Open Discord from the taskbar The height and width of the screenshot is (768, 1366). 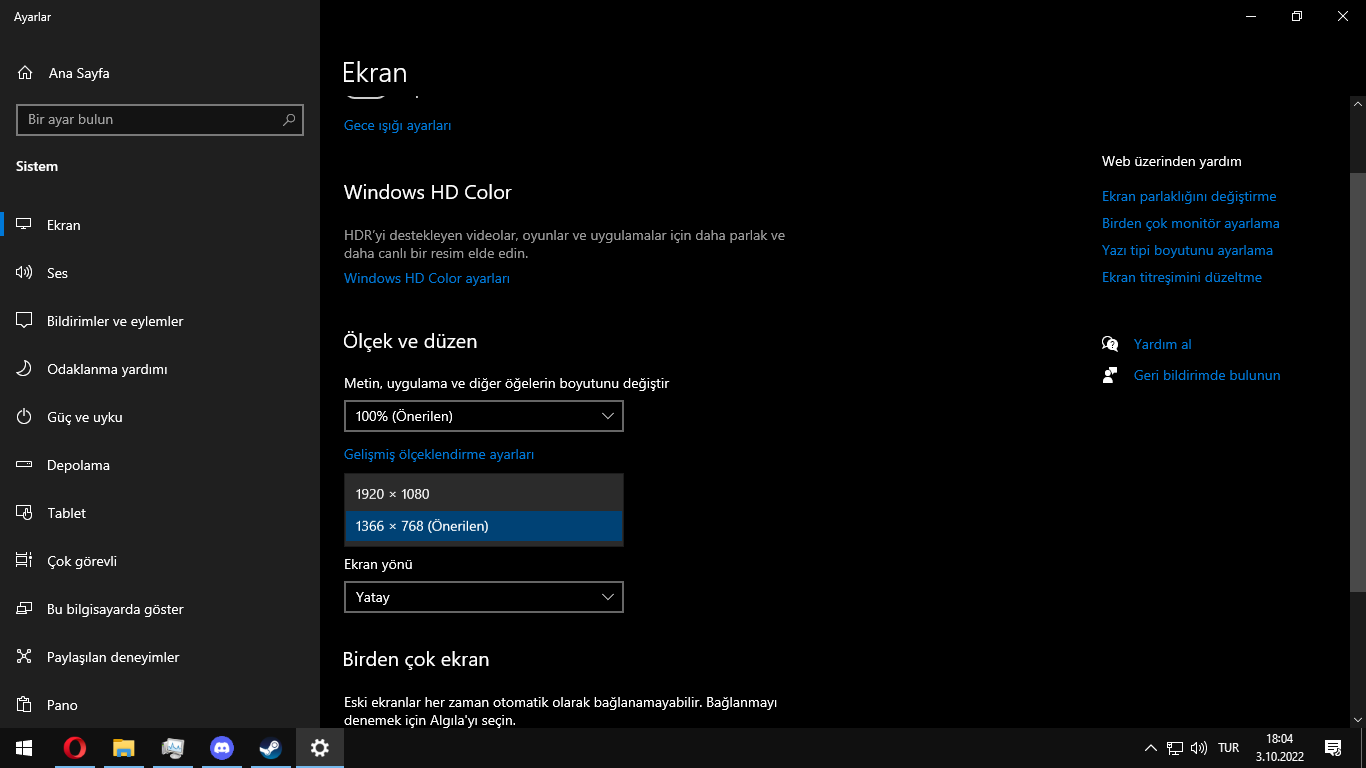(221, 748)
